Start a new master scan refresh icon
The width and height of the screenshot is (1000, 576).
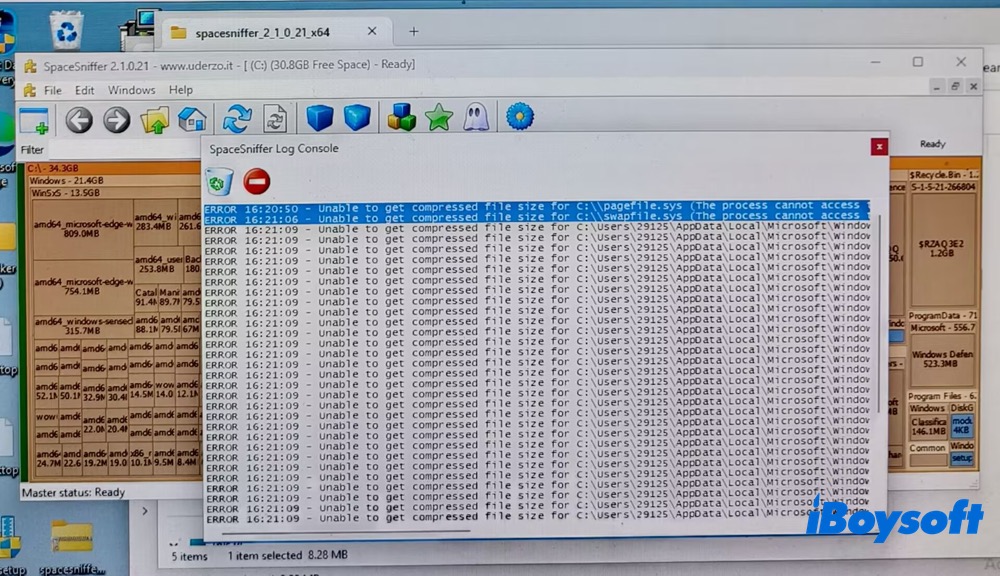coord(237,119)
